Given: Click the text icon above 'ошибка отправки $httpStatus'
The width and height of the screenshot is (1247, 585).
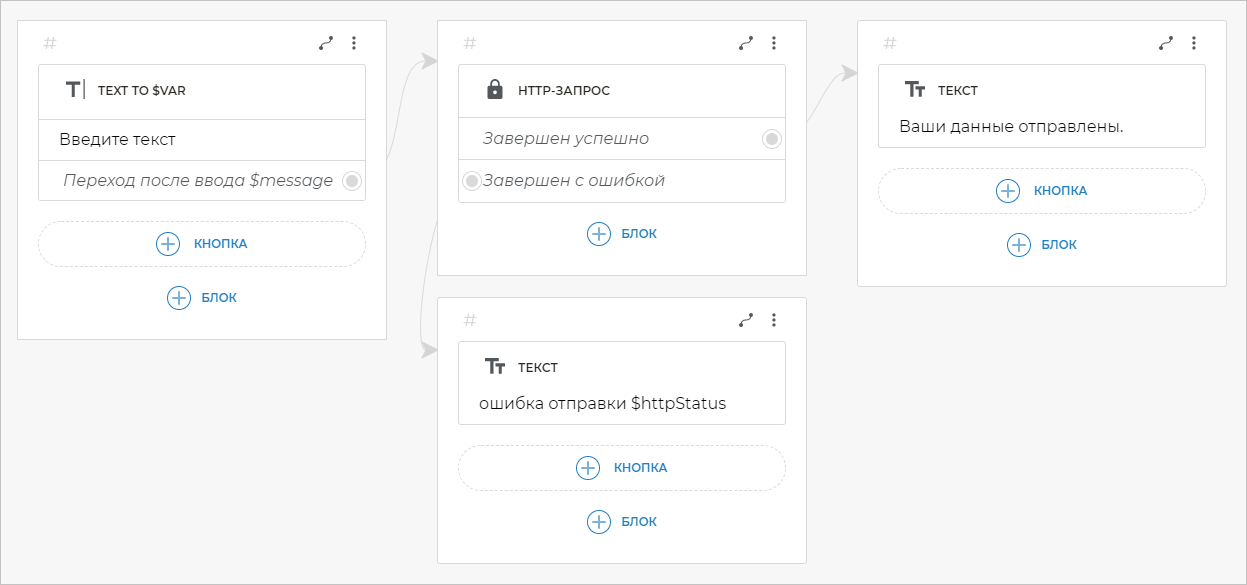Looking at the screenshot, I should (494, 367).
